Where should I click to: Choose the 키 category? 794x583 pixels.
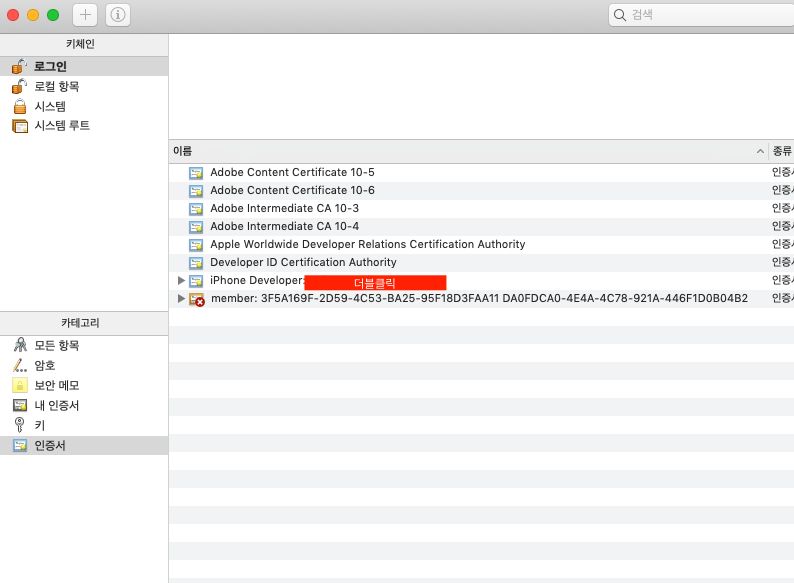pos(84,425)
